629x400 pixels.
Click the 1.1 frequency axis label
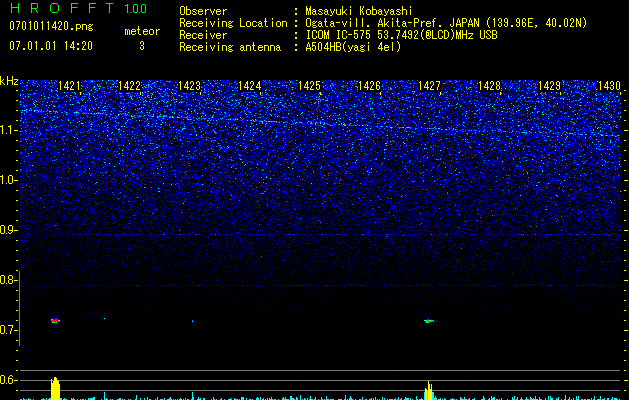8,130
